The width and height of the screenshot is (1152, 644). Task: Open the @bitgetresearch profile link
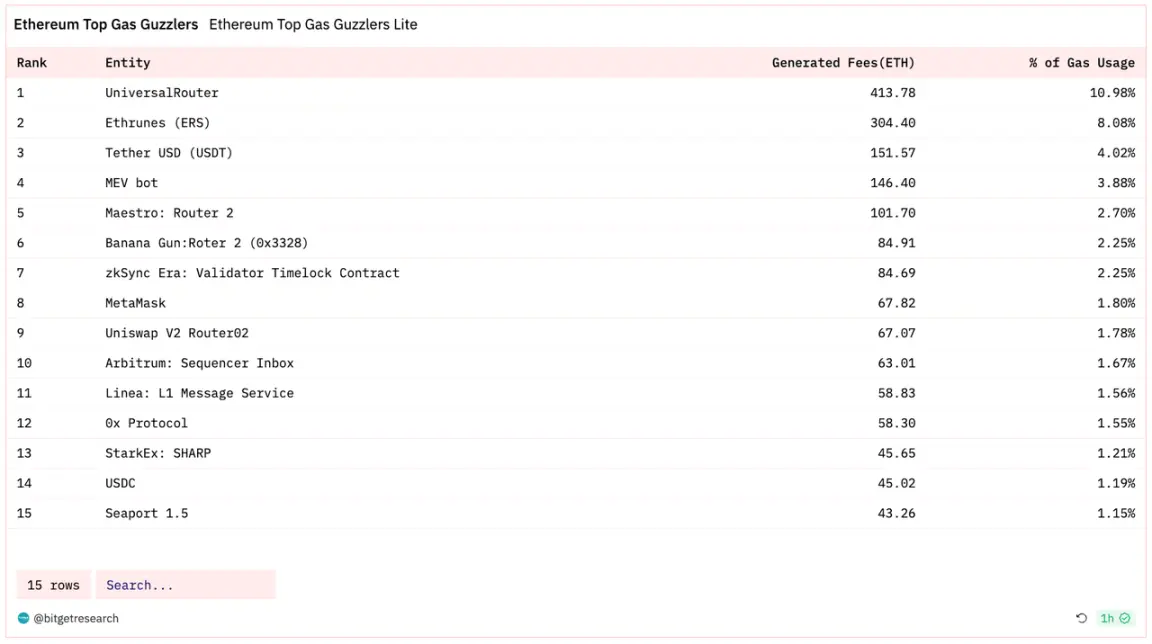pos(76,618)
